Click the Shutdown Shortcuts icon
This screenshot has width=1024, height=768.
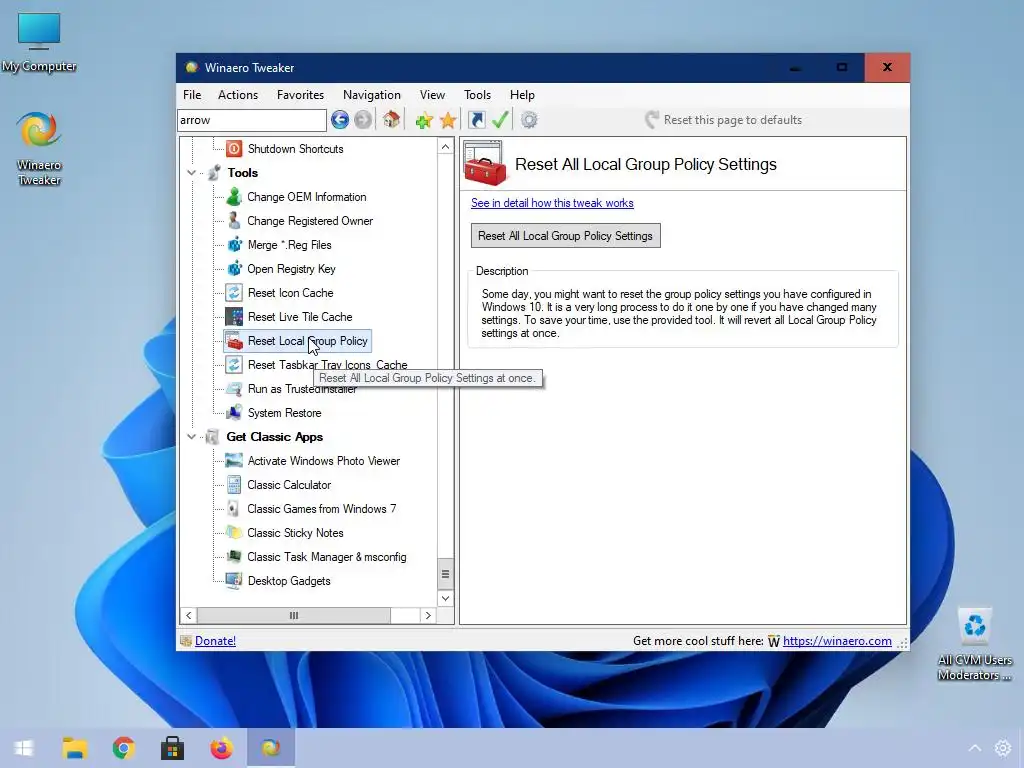pos(234,149)
